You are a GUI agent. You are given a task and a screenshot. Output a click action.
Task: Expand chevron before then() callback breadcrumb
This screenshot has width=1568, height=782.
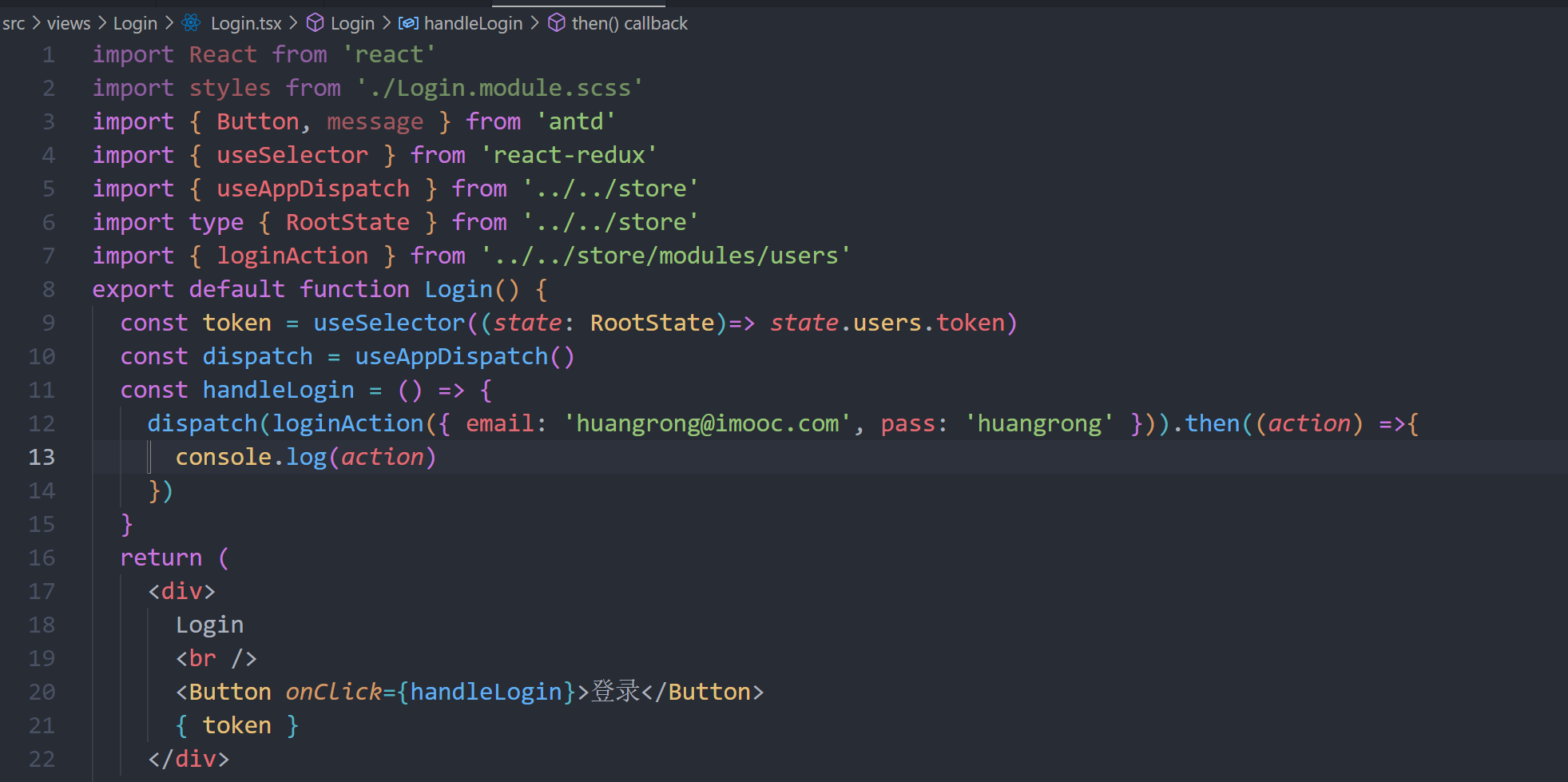(x=535, y=23)
